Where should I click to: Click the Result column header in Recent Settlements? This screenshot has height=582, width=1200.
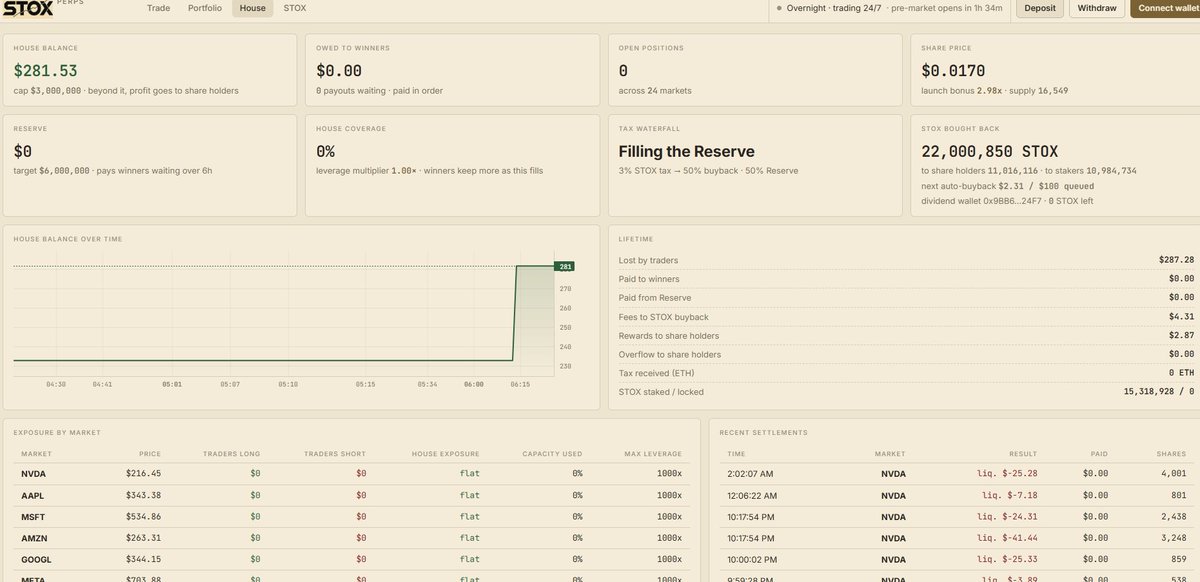pos(1023,454)
